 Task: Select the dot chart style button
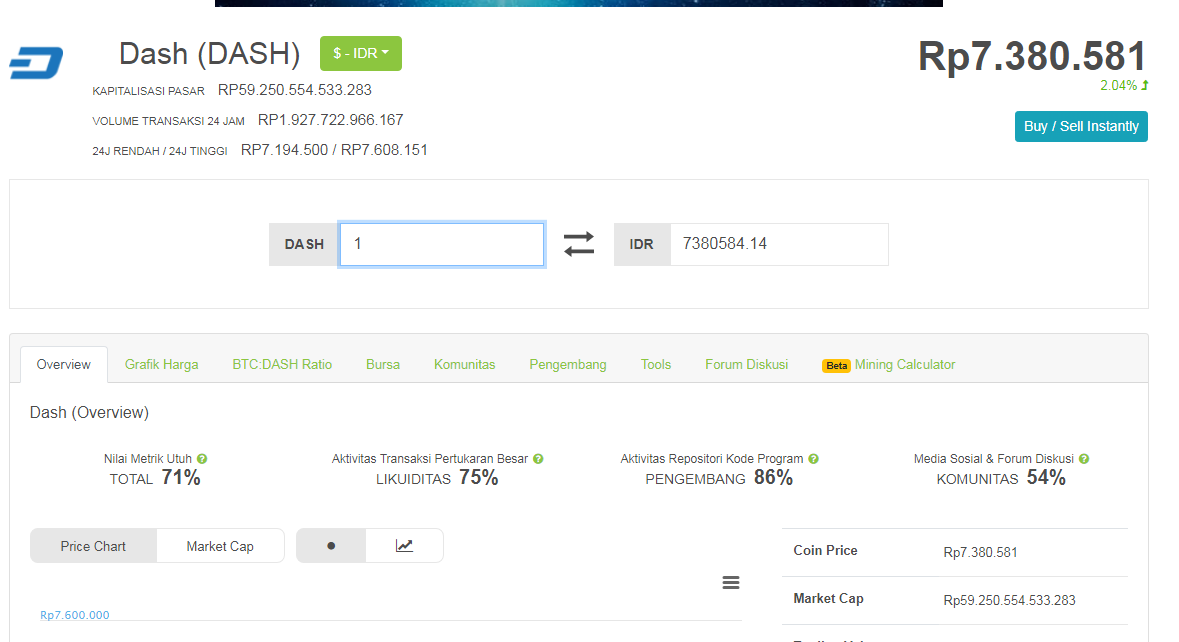331,546
